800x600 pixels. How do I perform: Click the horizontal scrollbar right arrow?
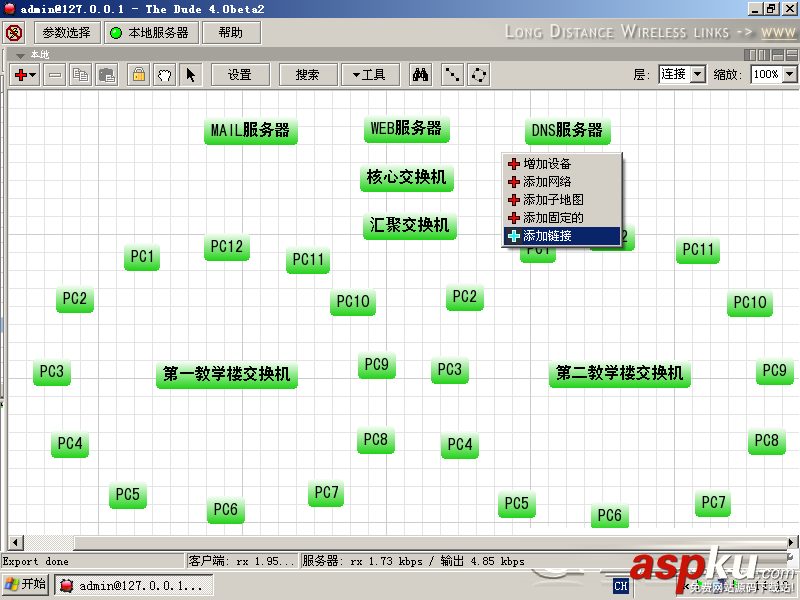click(792, 542)
